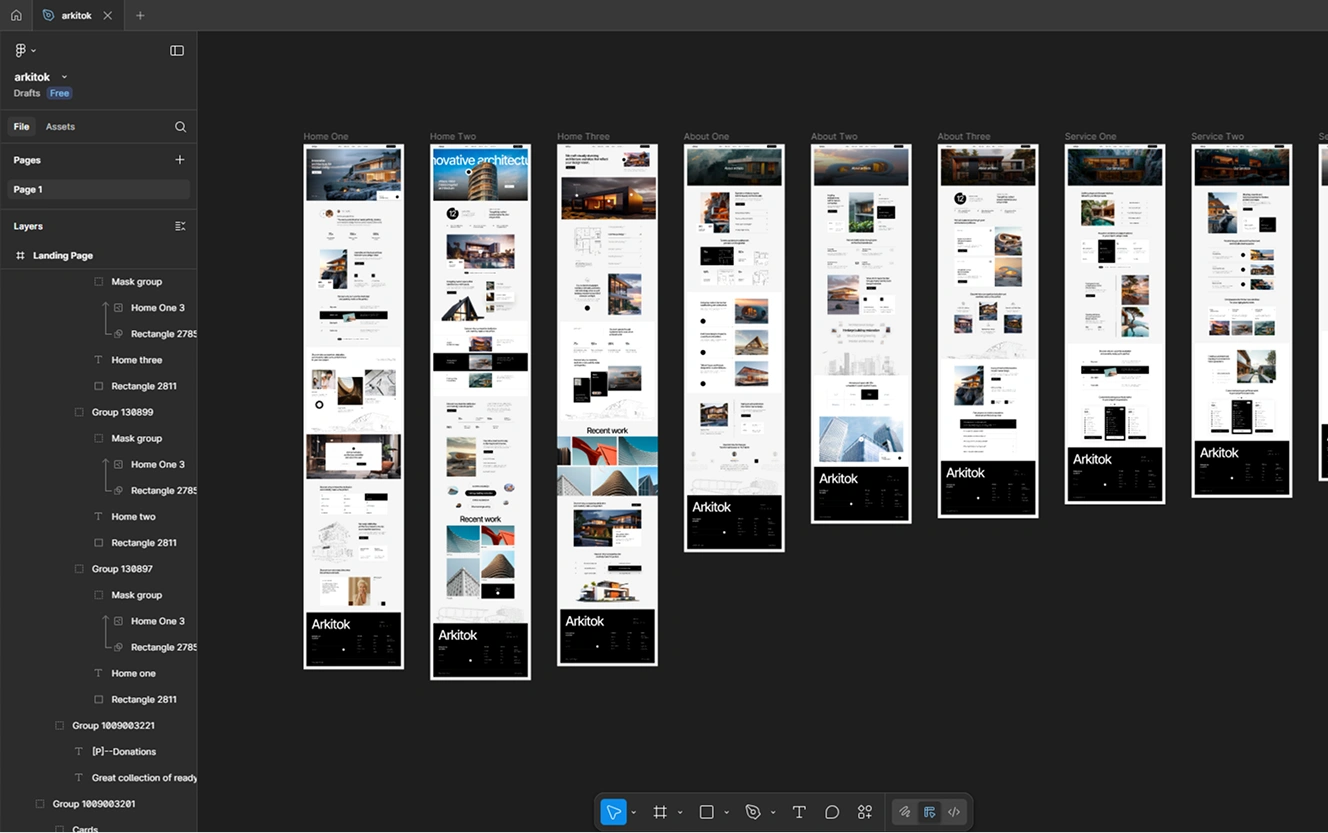Click the About Three frame label

[x=964, y=137]
